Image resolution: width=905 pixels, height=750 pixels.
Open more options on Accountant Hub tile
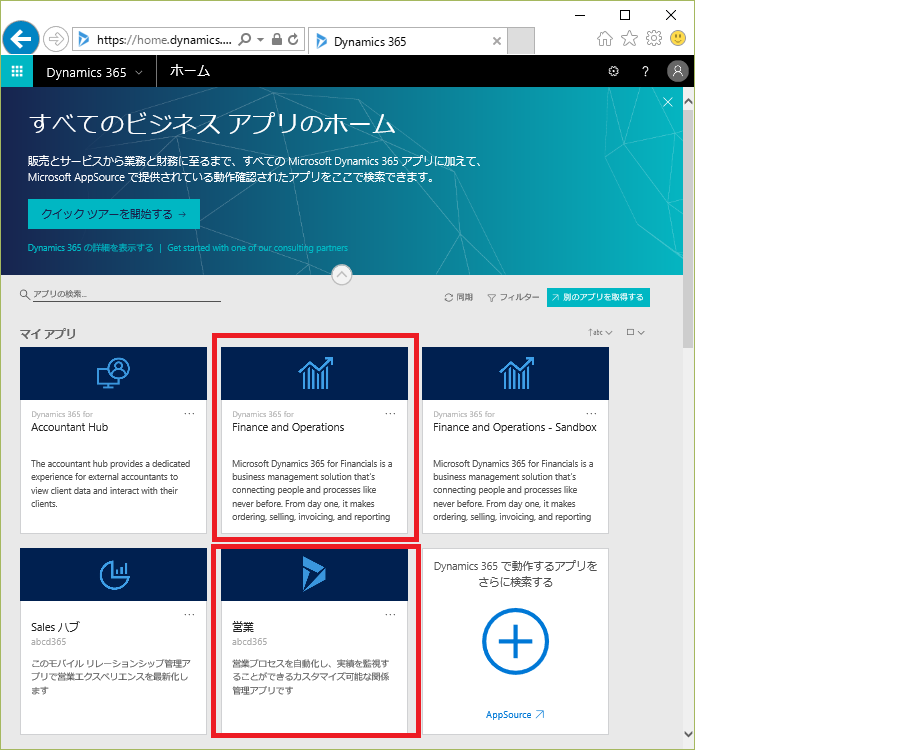[189, 413]
